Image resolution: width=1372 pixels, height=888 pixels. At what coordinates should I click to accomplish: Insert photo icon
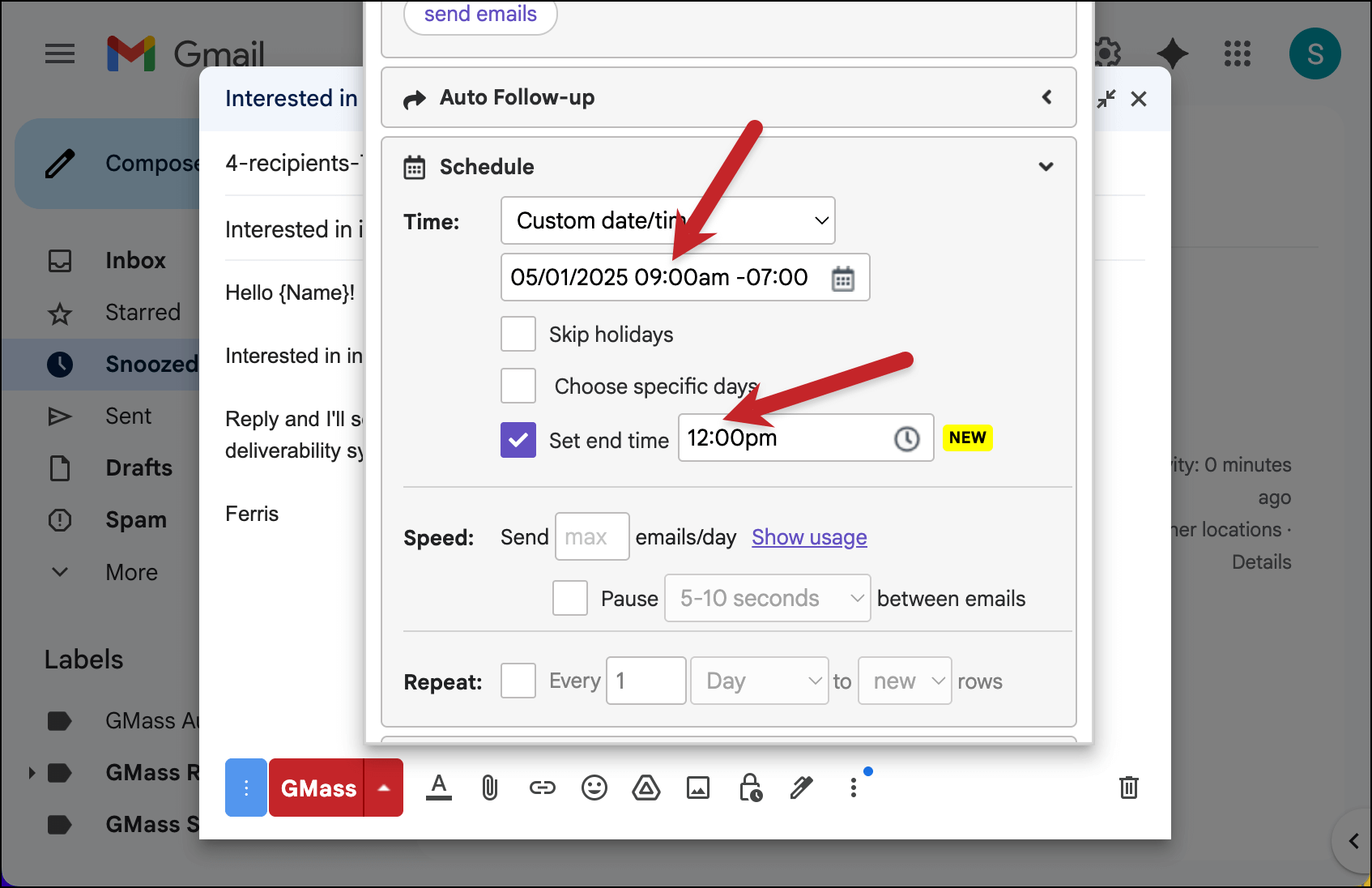point(698,788)
